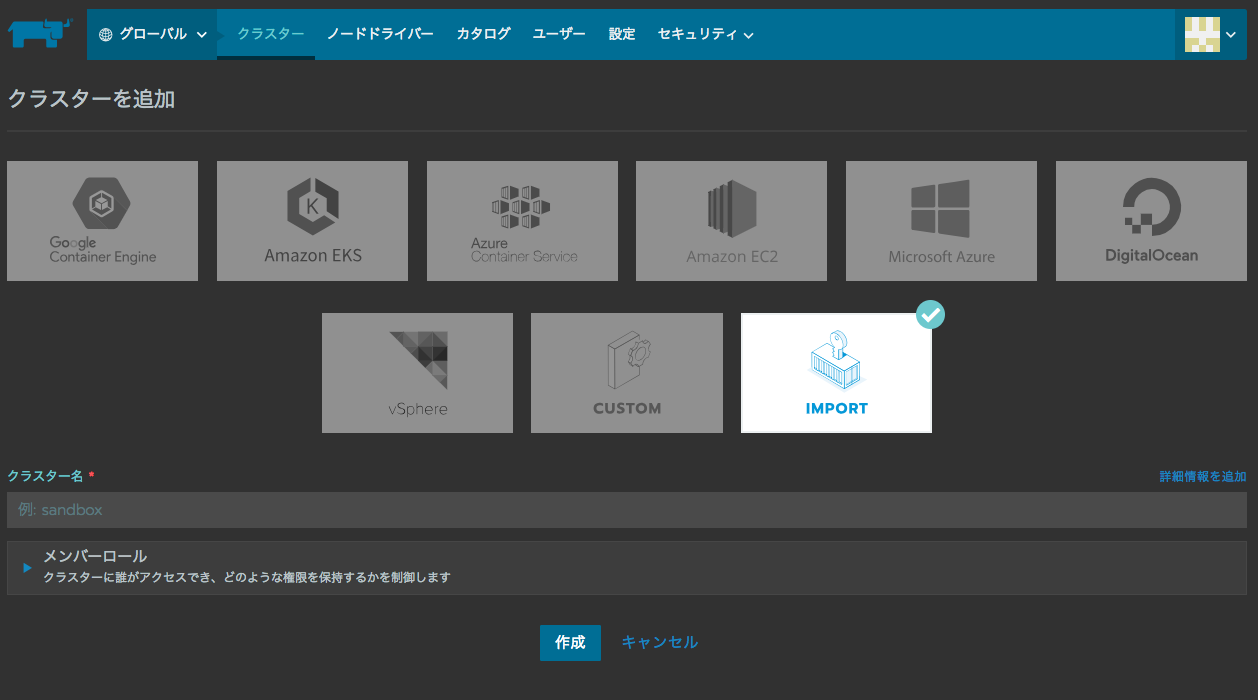Click the 作成 button
1258x700 pixels.
coord(570,642)
